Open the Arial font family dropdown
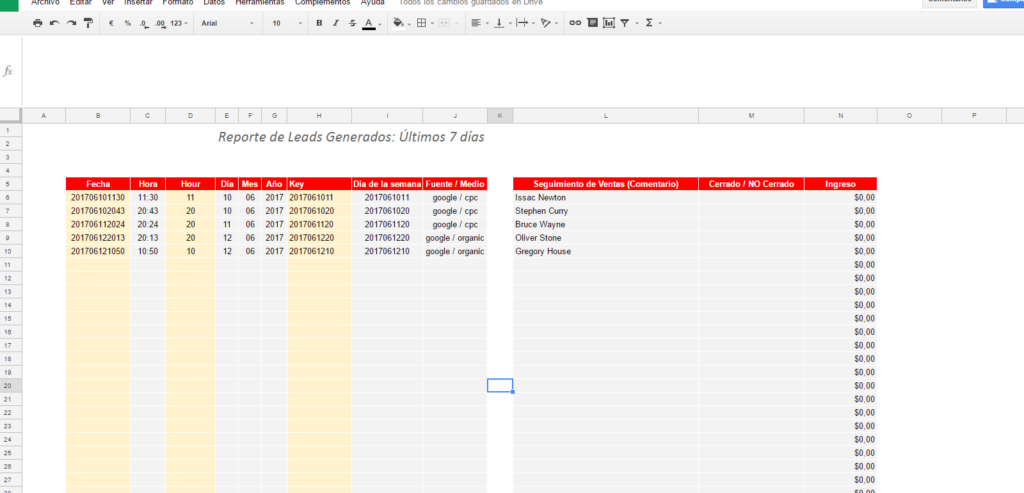 pos(227,23)
